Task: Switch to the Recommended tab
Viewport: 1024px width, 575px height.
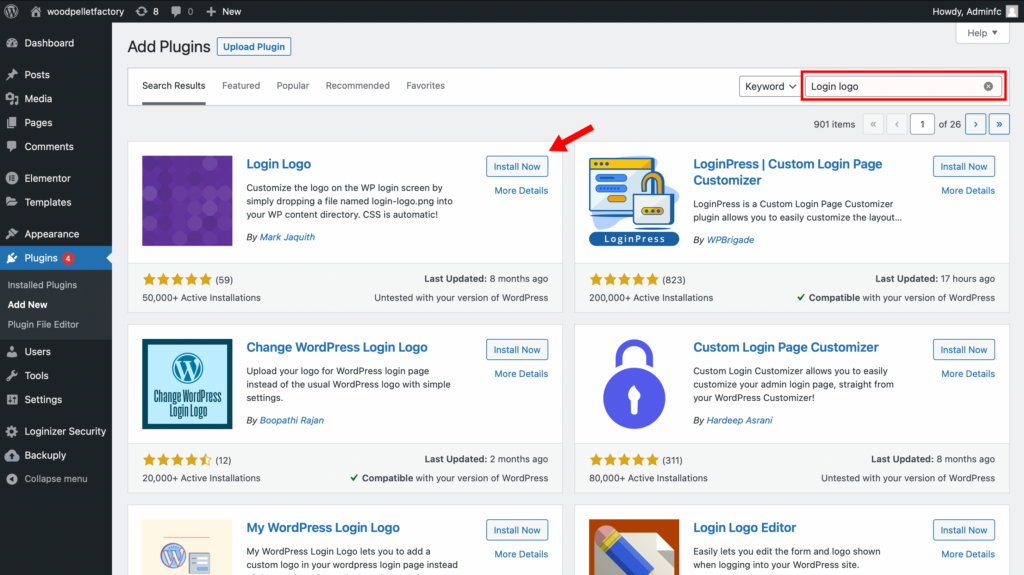Action: pyautogui.click(x=358, y=86)
